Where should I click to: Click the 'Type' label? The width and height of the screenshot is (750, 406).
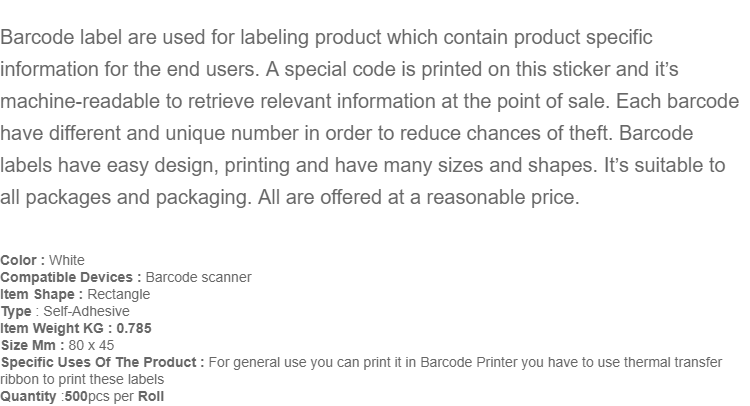(x=16, y=311)
